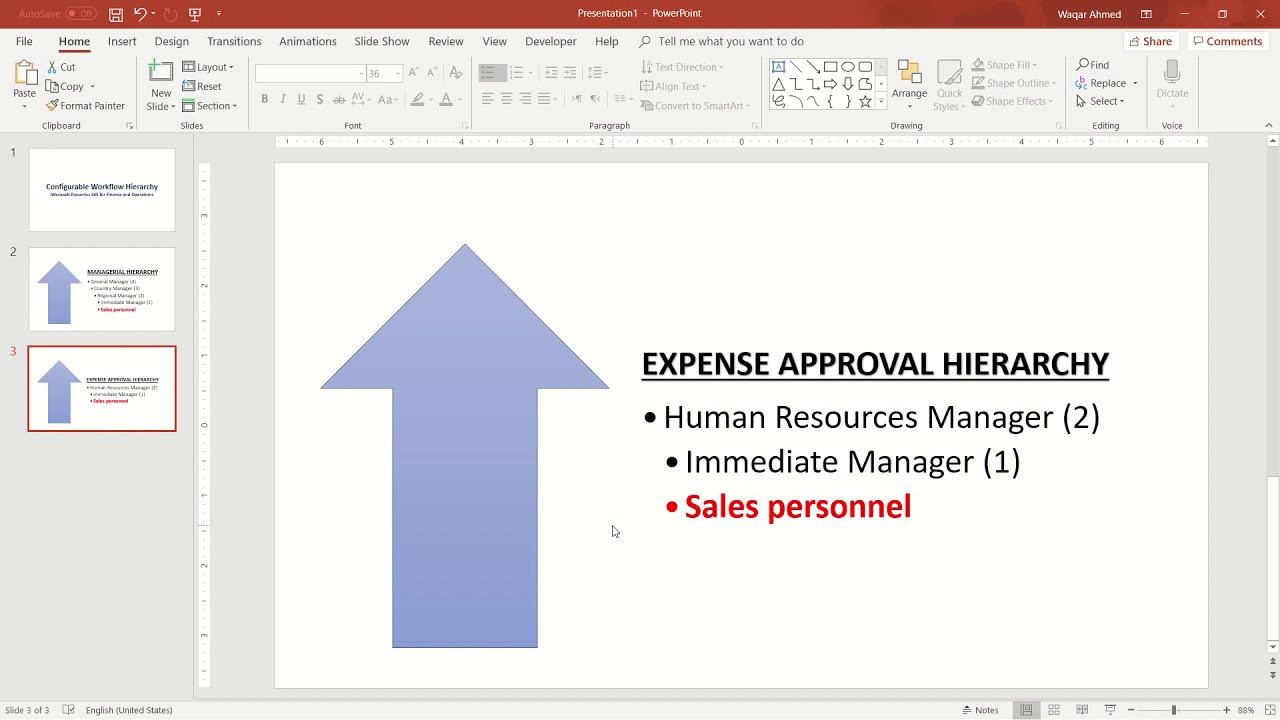This screenshot has height=720, width=1280.
Task: Select the star shape in shapes gallery
Action: 865,101
